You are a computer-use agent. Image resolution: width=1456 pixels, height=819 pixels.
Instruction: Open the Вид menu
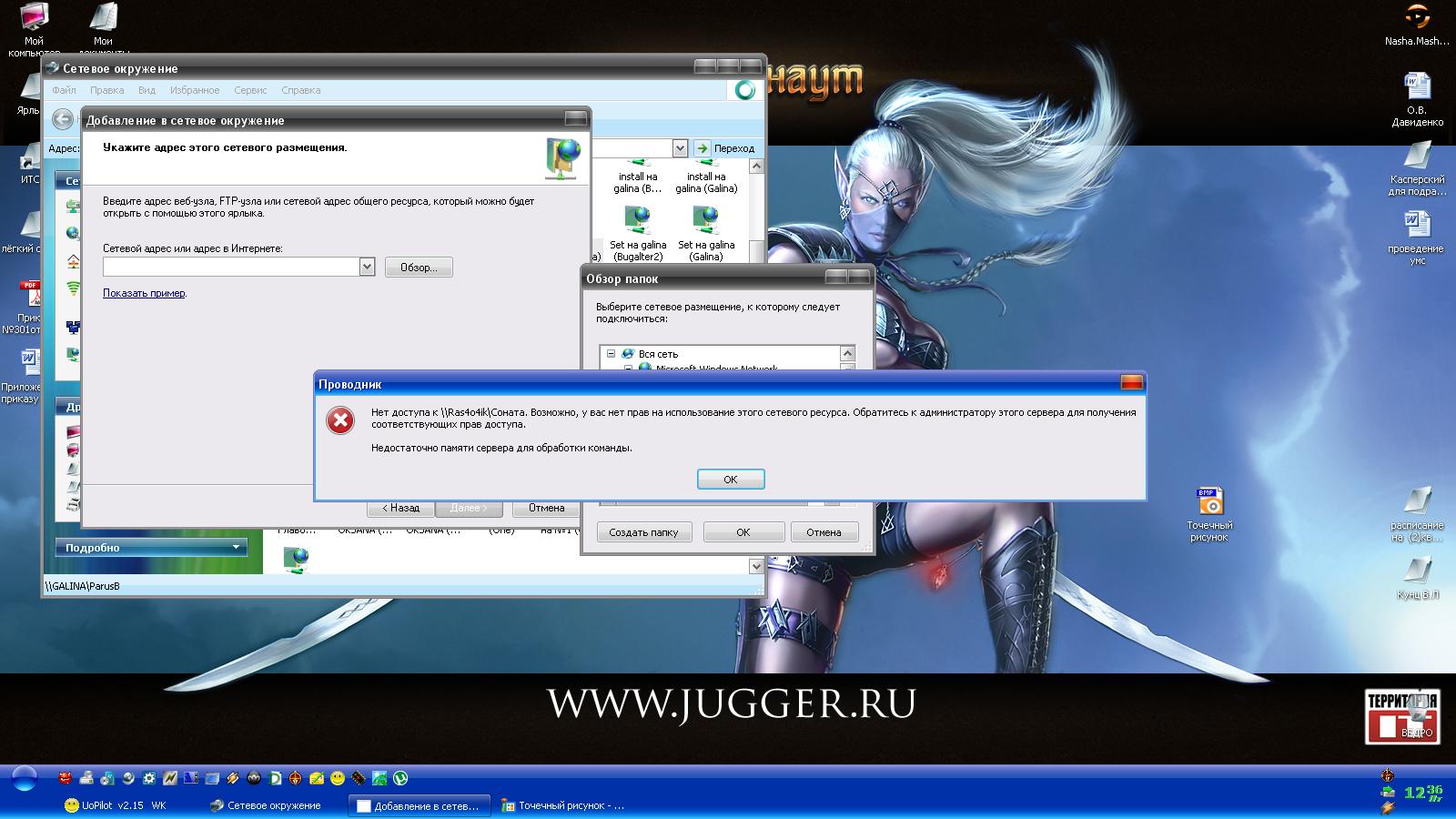(147, 90)
